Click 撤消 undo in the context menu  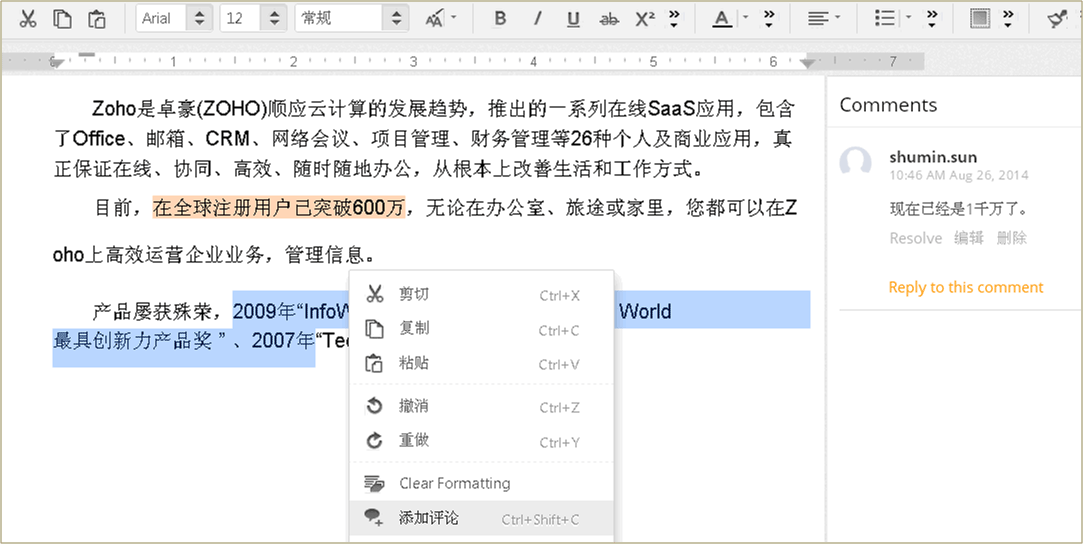(x=414, y=406)
